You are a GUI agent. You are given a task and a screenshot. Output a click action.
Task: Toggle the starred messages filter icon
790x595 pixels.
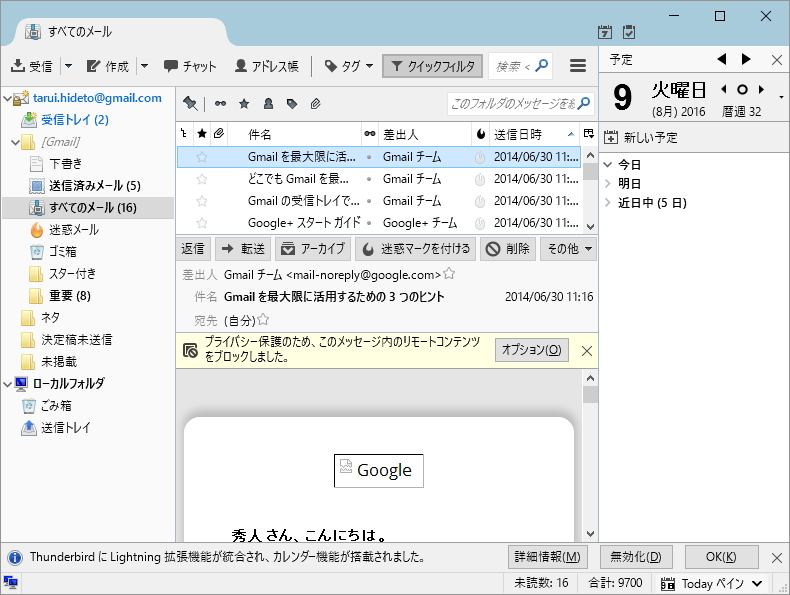click(244, 104)
